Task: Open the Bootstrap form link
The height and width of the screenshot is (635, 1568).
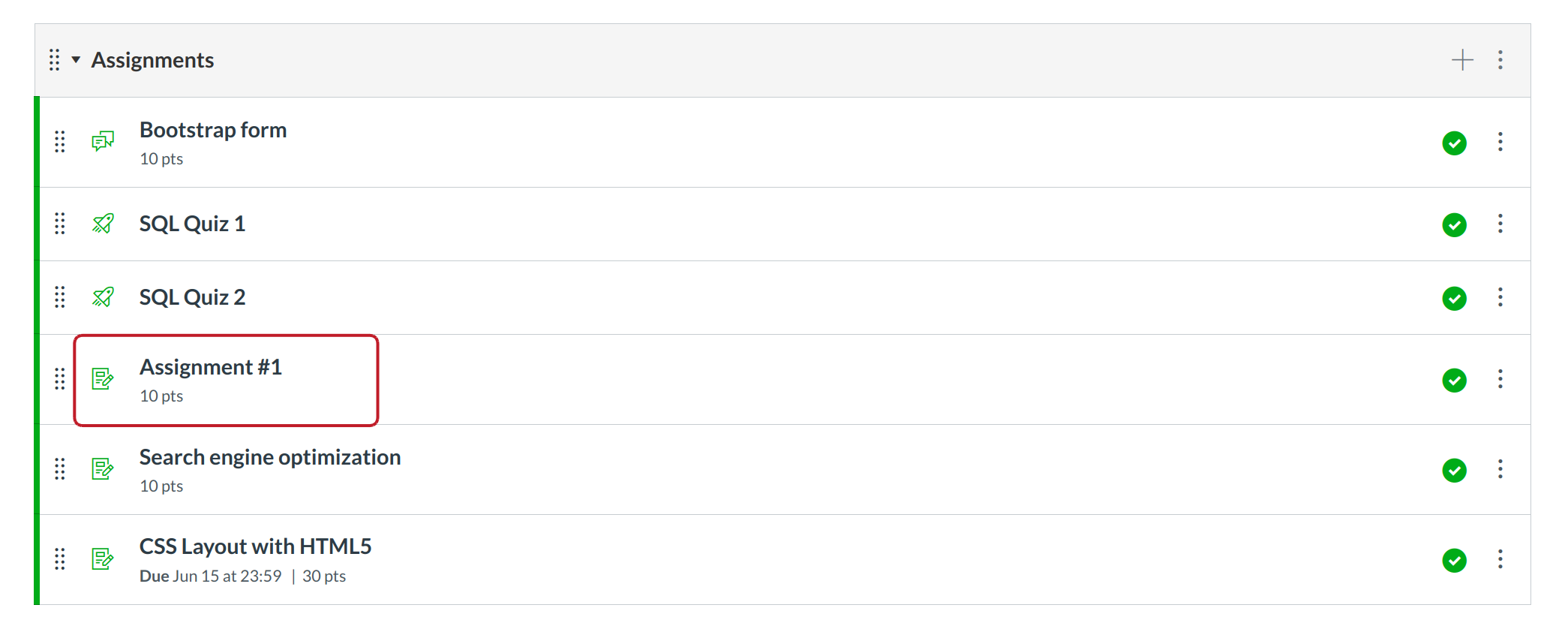Action: (x=213, y=130)
